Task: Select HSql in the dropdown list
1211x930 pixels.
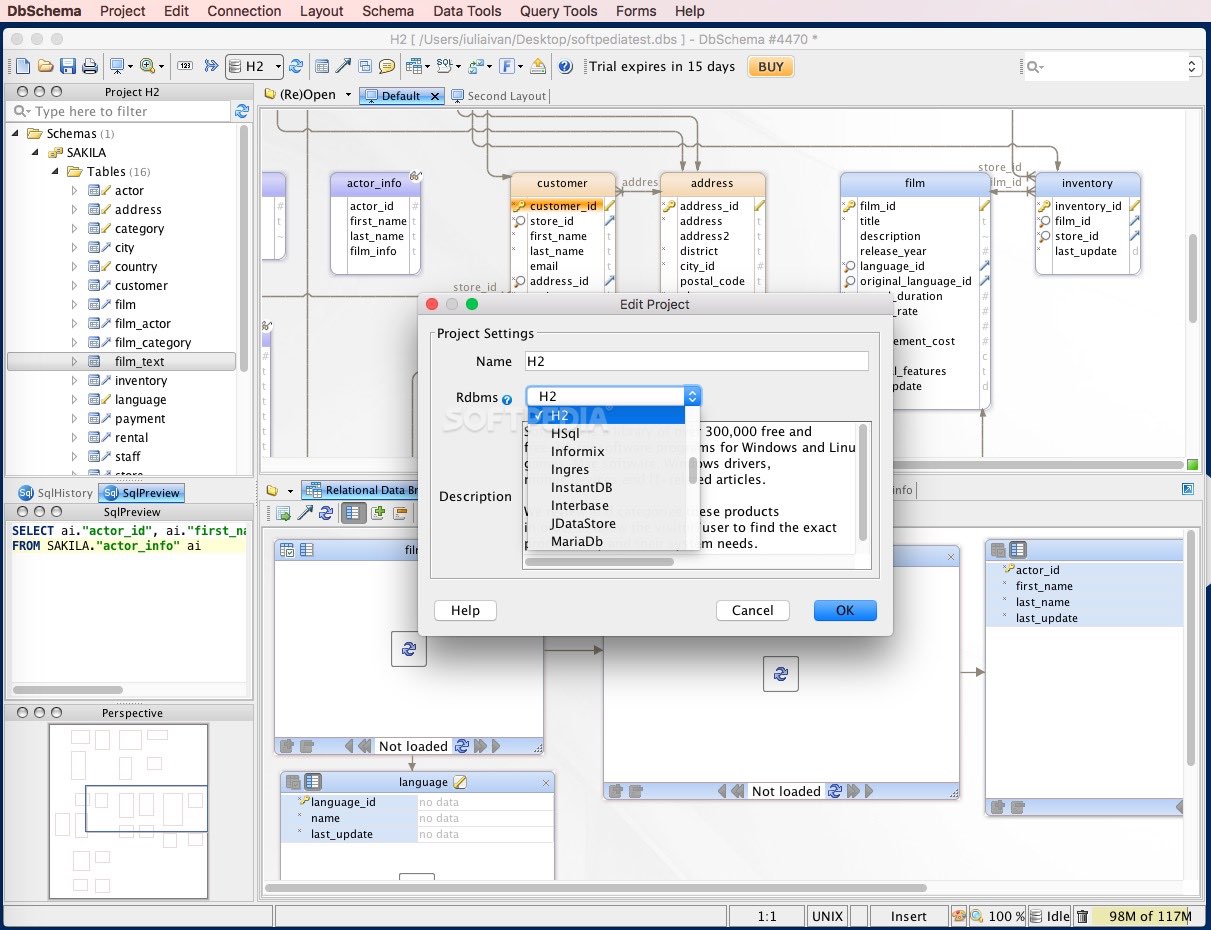Action: click(x=606, y=434)
